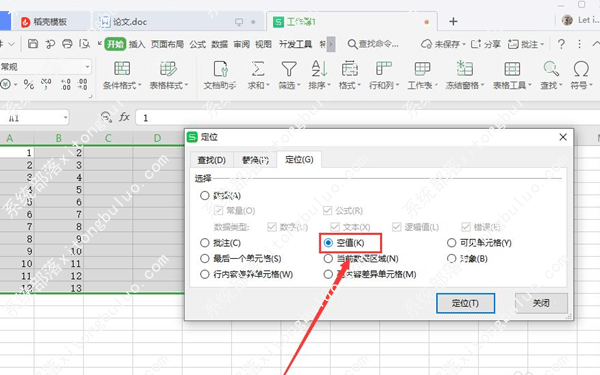Click the Rows and Columns (行和列) icon
The width and height of the screenshot is (600, 375).
383,69
